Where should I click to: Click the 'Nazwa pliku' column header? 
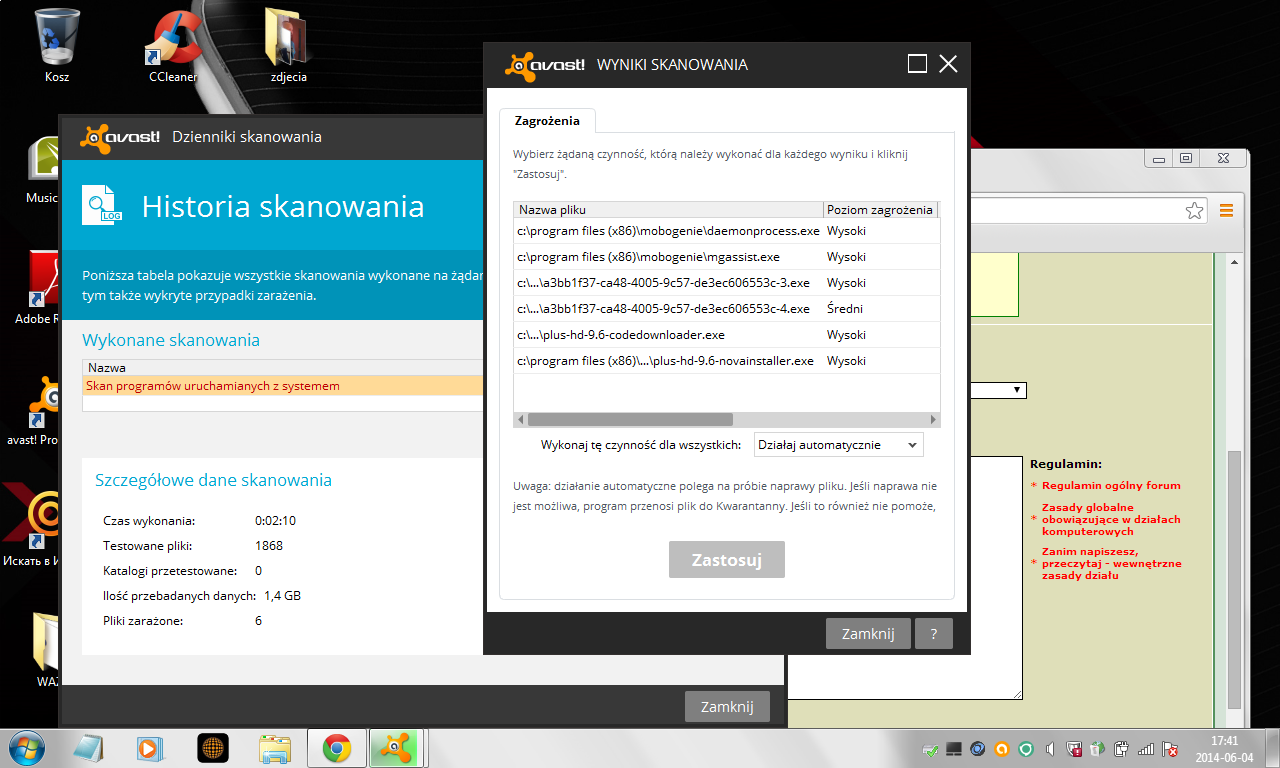click(668, 210)
